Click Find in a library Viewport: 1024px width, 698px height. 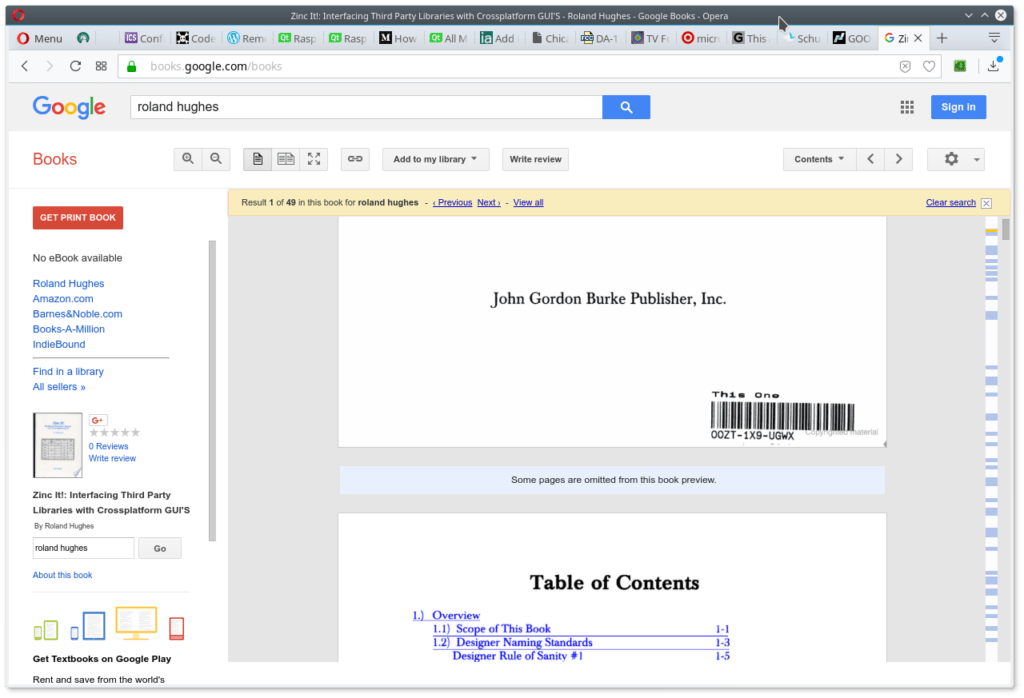[x=68, y=372]
